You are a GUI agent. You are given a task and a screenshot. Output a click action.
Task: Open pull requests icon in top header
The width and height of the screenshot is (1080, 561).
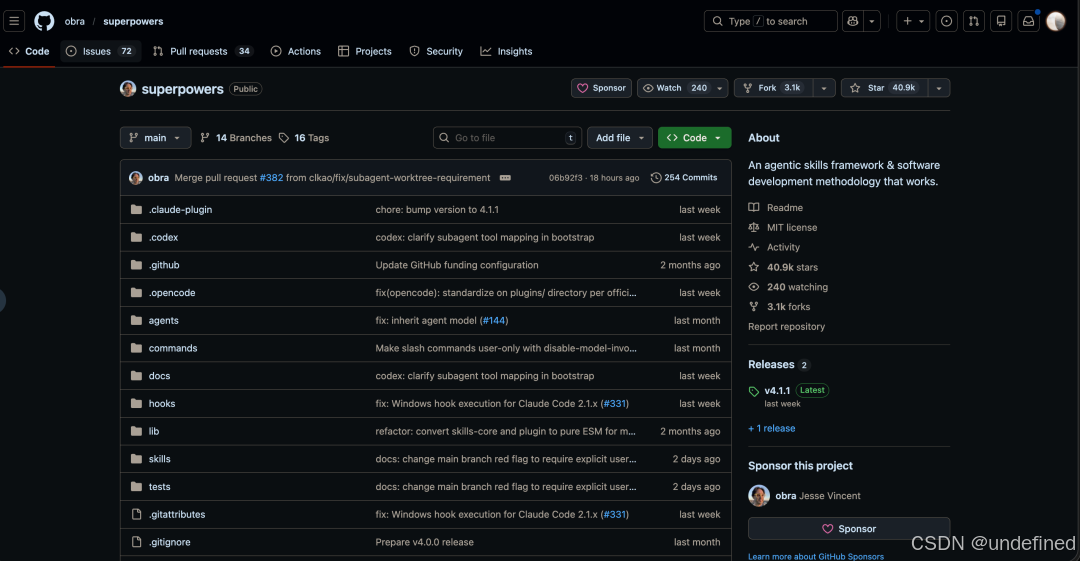pos(974,21)
